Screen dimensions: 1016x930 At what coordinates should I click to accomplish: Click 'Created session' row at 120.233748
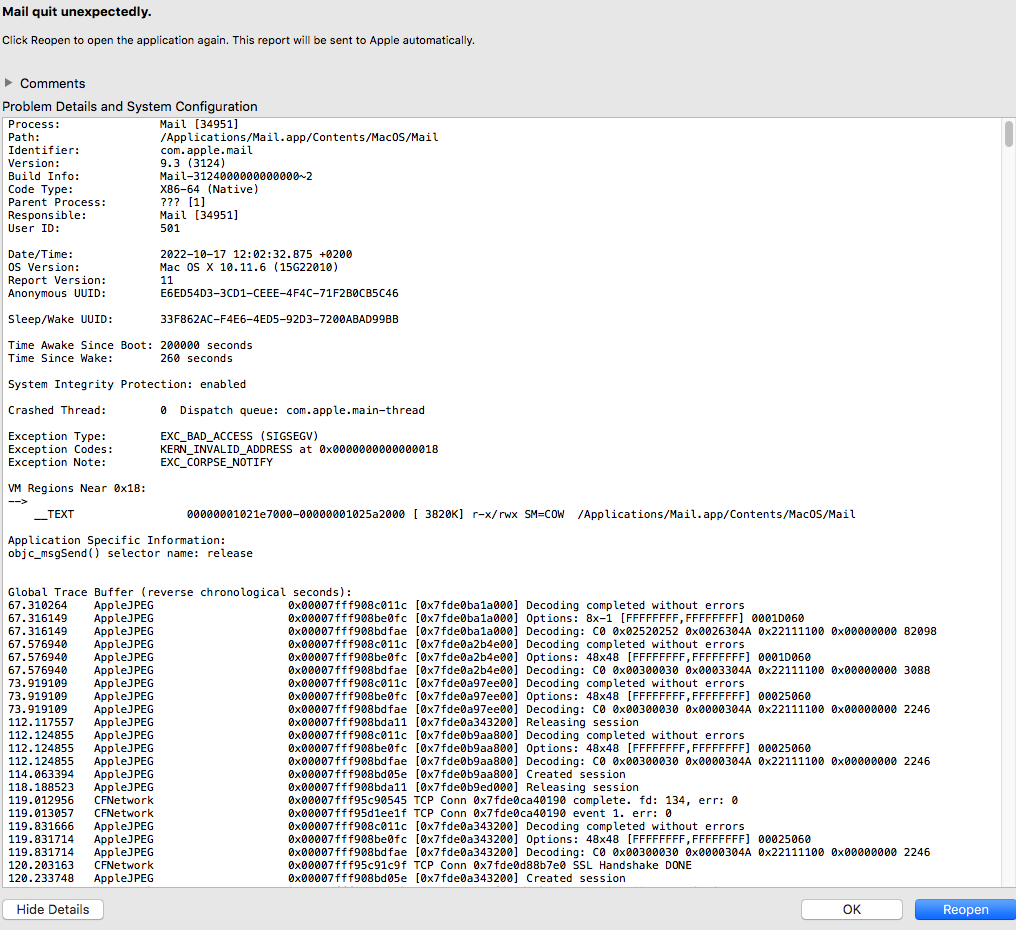point(317,878)
